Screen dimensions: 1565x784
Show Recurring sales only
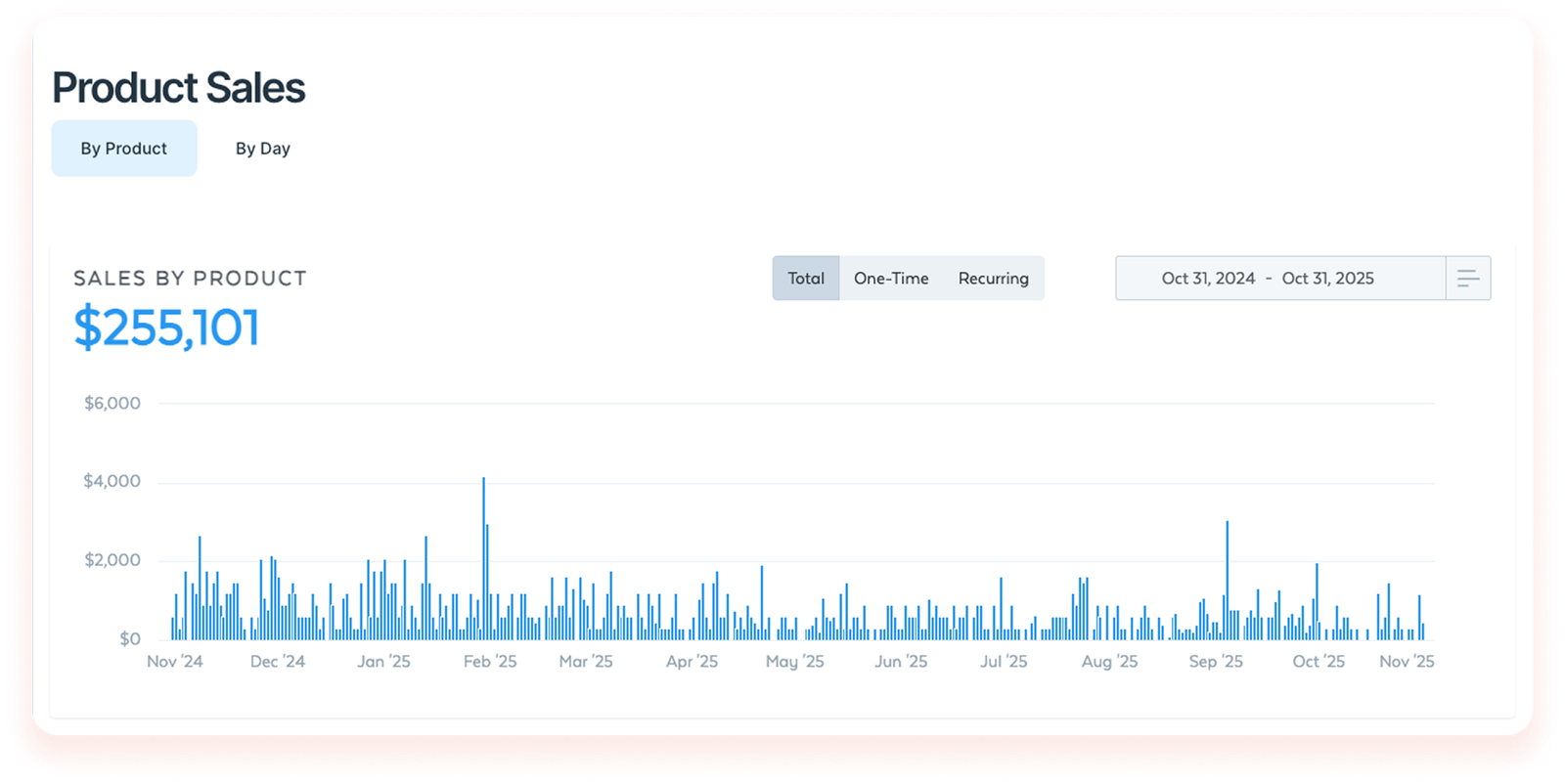993,279
